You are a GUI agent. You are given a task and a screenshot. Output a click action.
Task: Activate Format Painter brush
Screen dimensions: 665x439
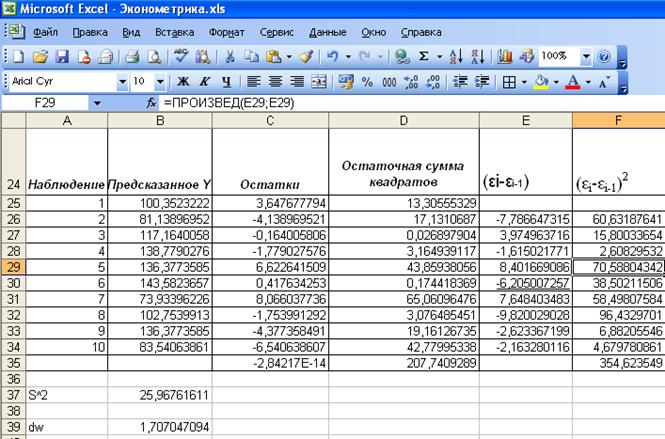(x=306, y=56)
